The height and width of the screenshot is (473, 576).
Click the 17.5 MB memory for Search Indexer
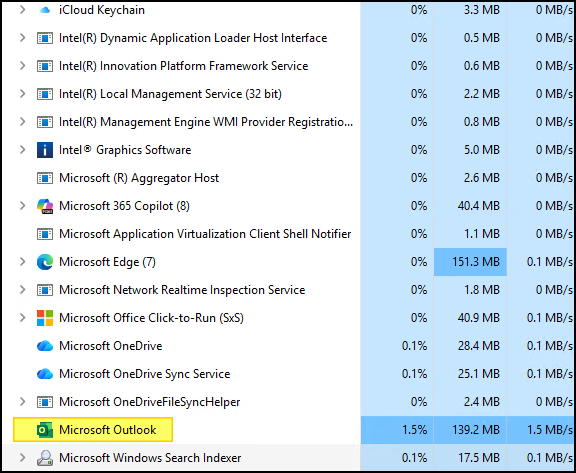click(479, 458)
